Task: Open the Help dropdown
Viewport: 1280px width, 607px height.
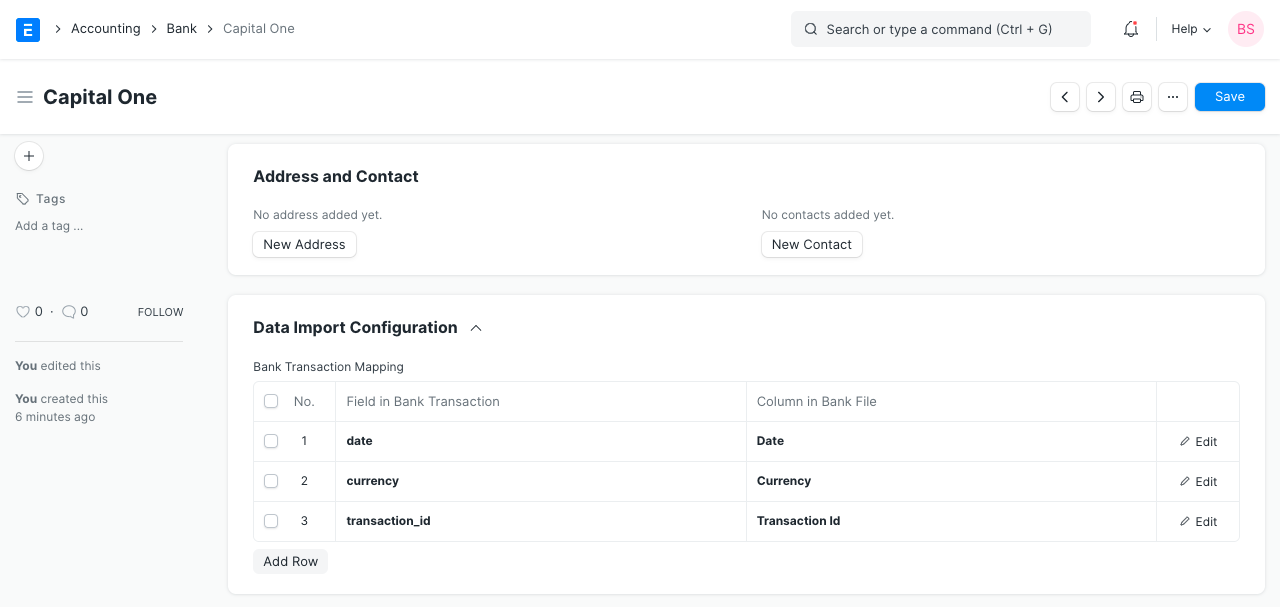Action: coord(1190,29)
